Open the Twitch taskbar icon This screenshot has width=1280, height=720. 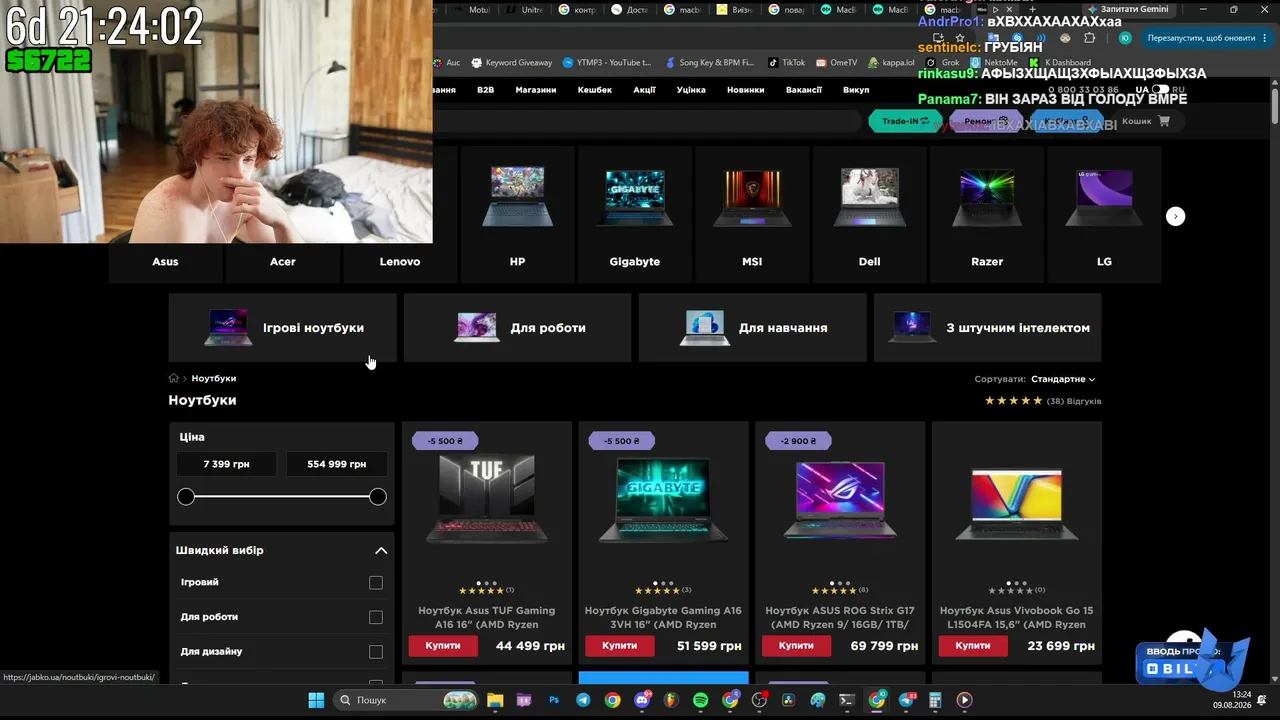coord(524,700)
